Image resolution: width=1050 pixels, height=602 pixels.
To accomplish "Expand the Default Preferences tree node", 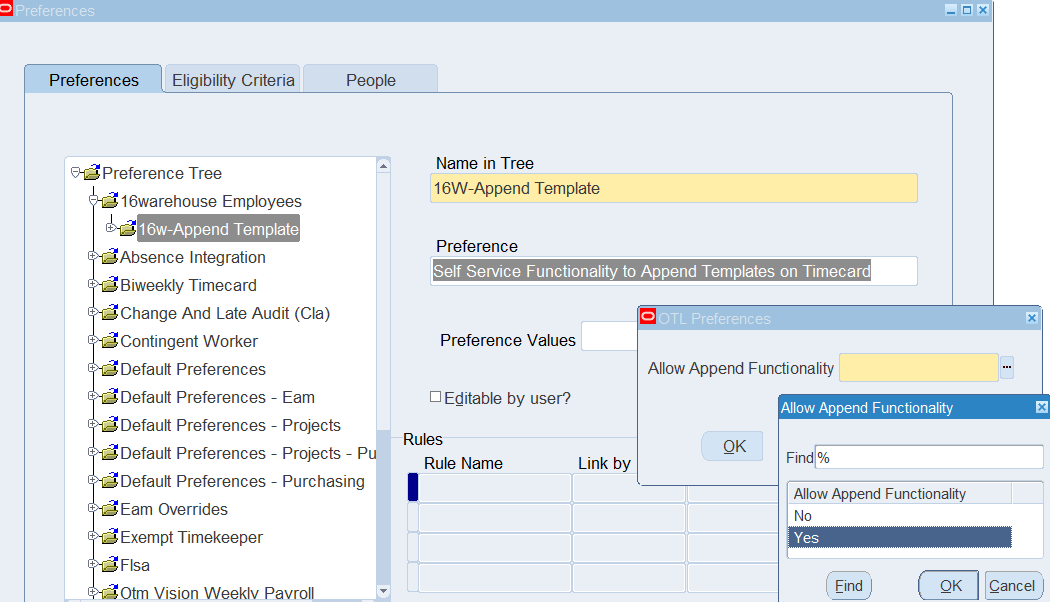I will pyautogui.click(x=92, y=368).
